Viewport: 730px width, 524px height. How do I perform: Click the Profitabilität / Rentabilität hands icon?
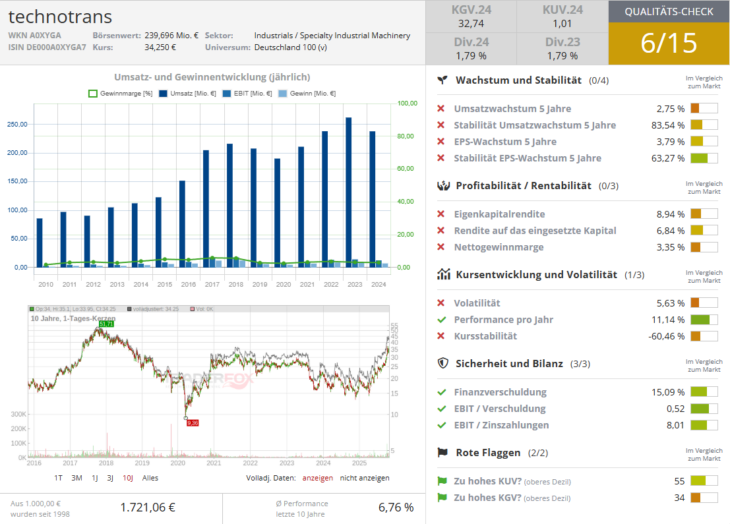(442, 185)
